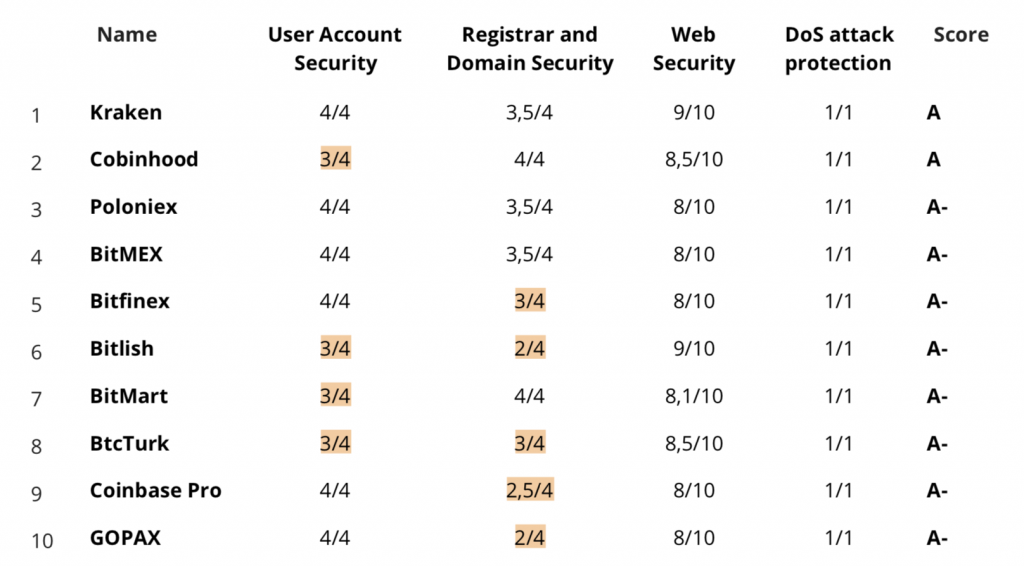Viewport: 1024px width, 566px height.
Task: Click Kraken's A score grade
Action: tap(934, 112)
